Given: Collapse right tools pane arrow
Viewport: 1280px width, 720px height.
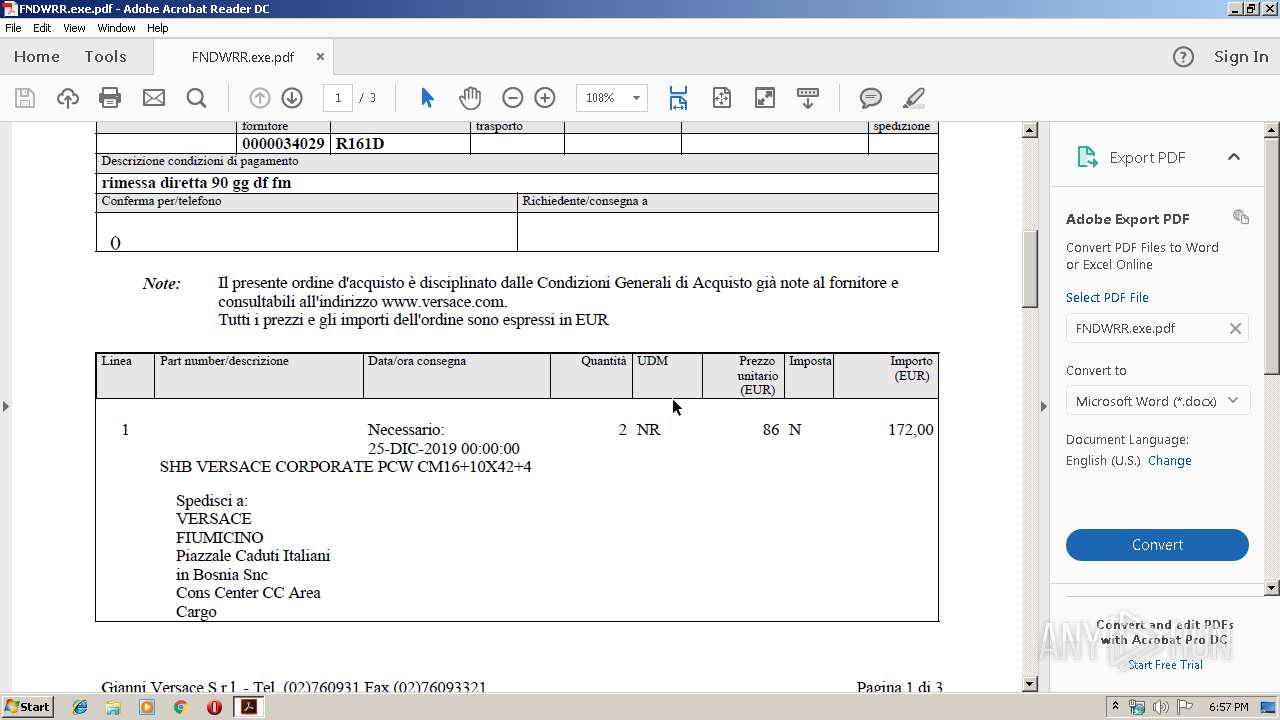Looking at the screenshot, I should click(x=1043, y=405).
